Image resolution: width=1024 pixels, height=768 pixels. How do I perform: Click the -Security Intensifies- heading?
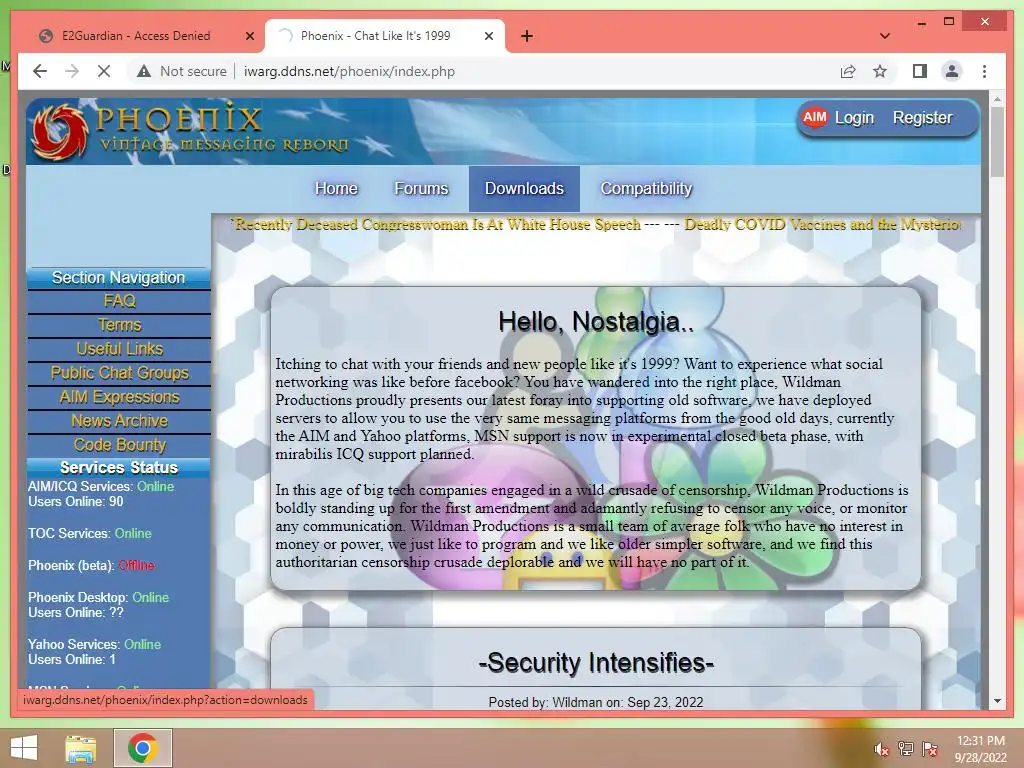tap(596, 663)
